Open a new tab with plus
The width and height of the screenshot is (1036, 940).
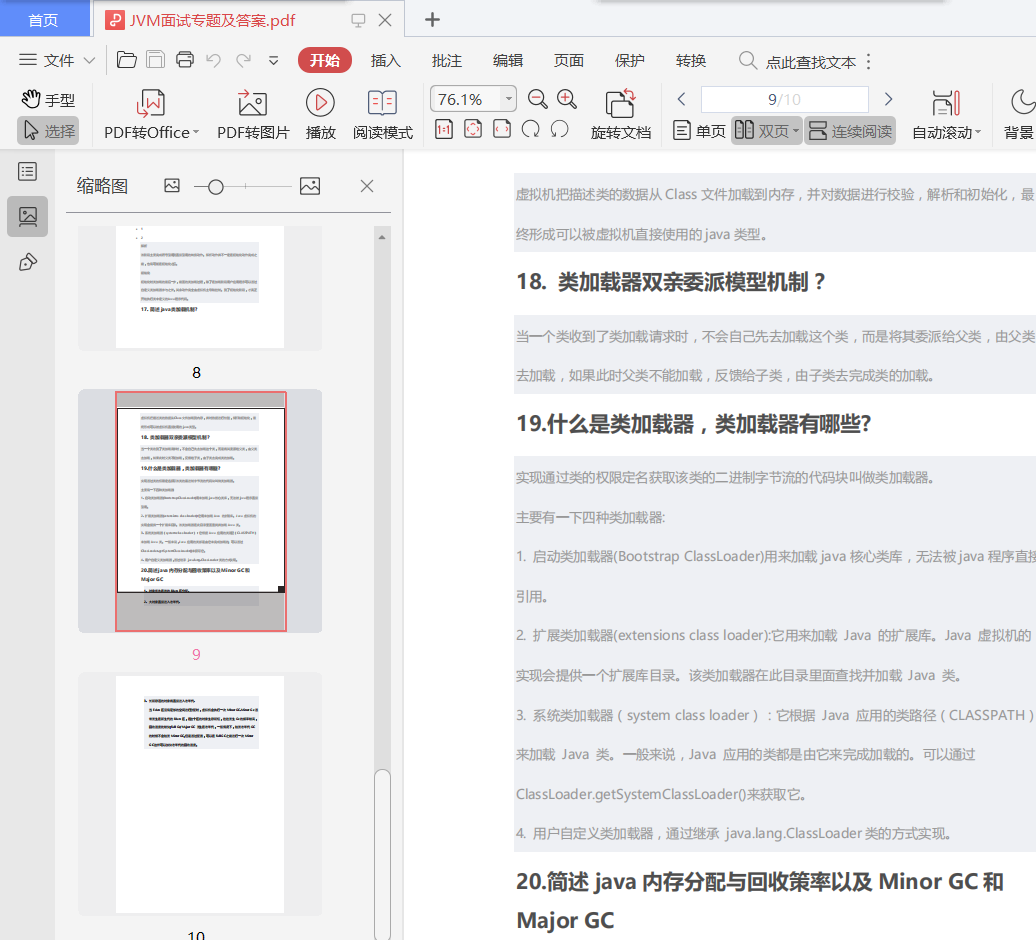(x=432, y=20)
